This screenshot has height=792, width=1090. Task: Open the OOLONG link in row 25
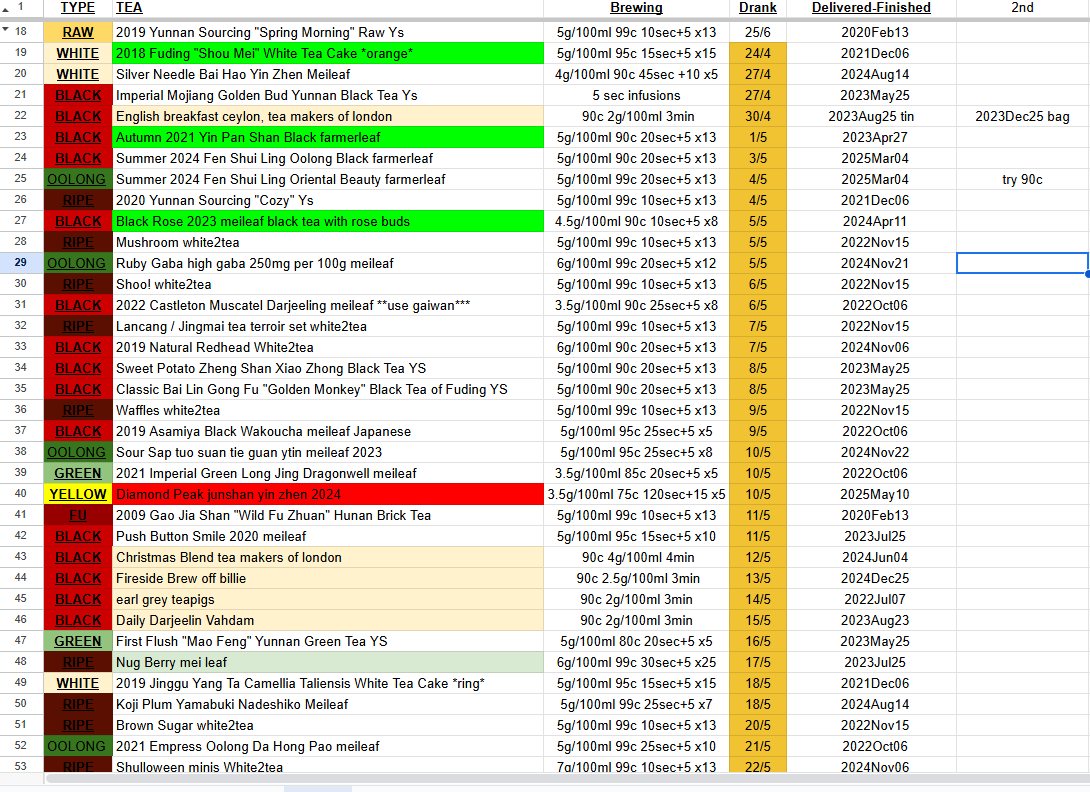tap(76, 179)
